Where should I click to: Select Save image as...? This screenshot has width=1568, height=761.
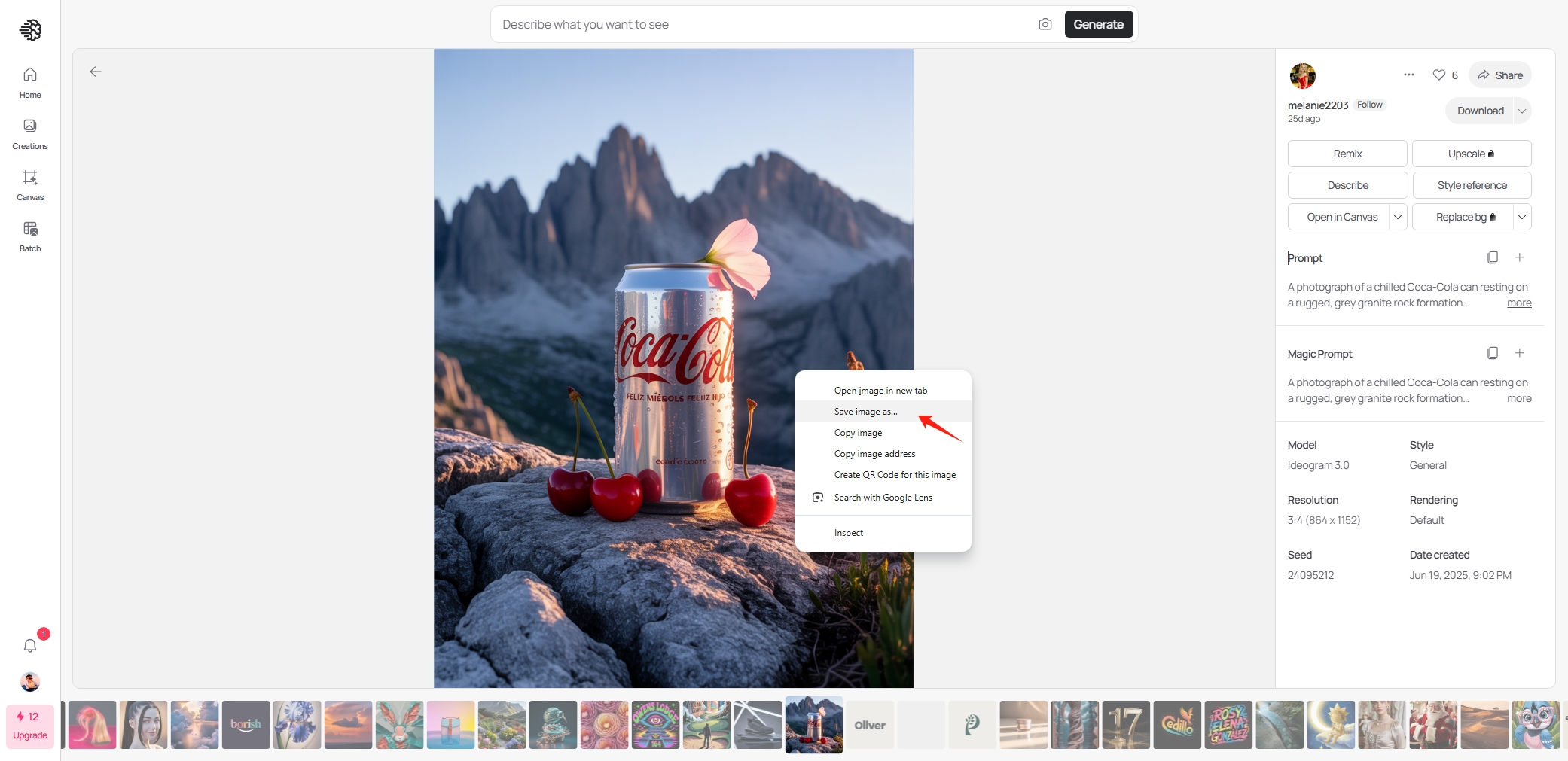[883, 412]
